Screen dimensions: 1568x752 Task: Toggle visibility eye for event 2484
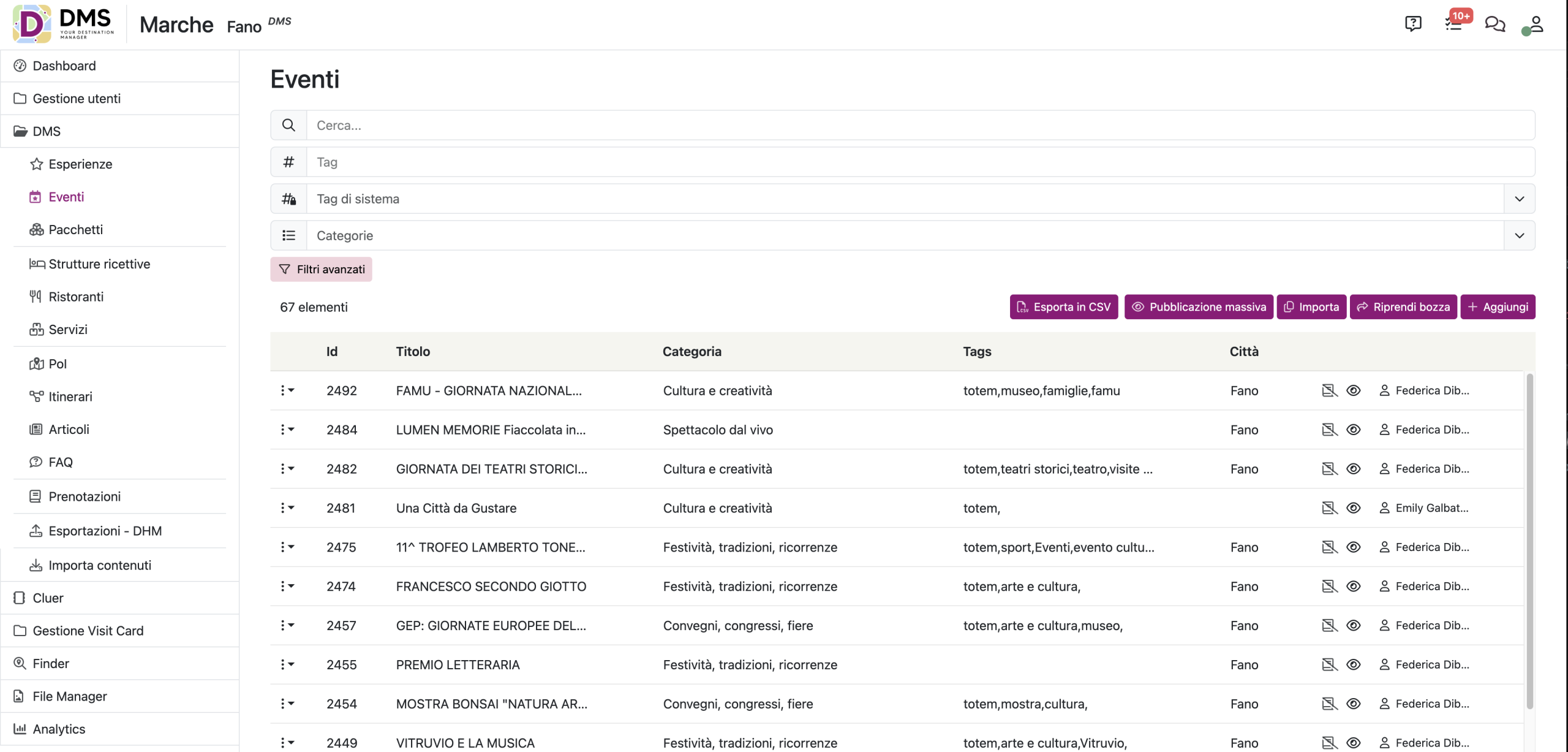click(1354, 430)
